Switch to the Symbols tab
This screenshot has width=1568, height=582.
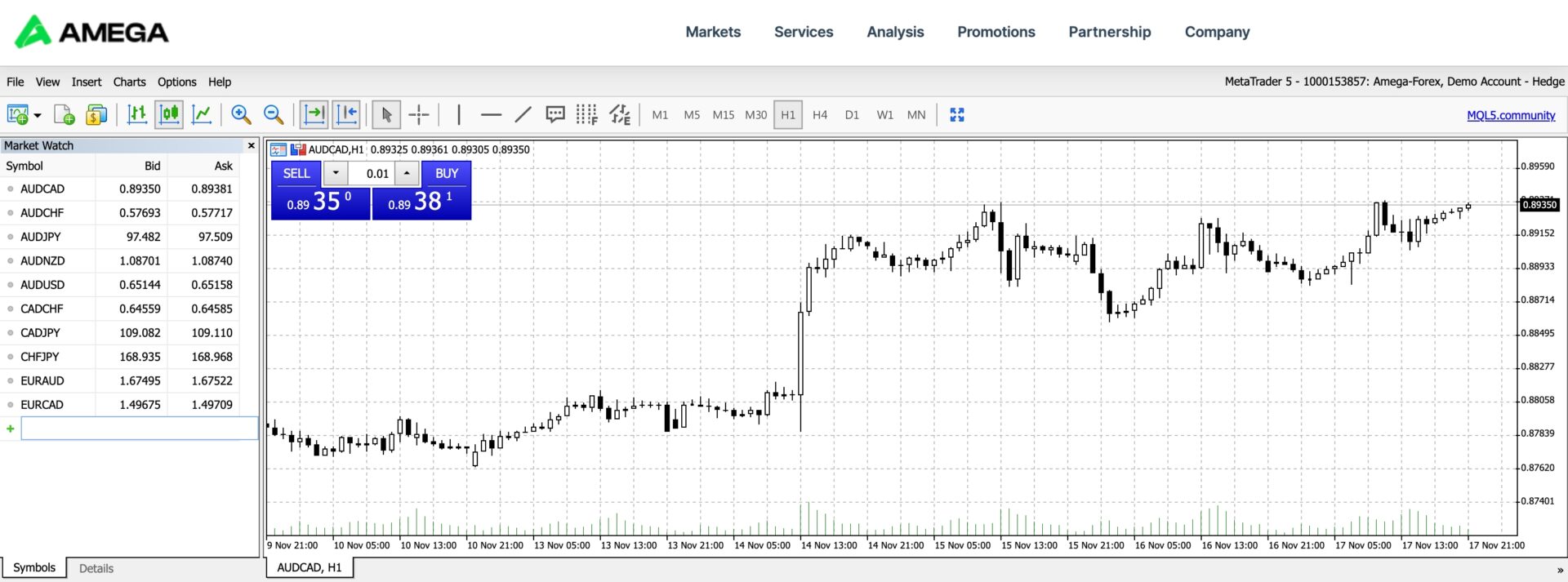pyautogui.click(x=34, y=568)
